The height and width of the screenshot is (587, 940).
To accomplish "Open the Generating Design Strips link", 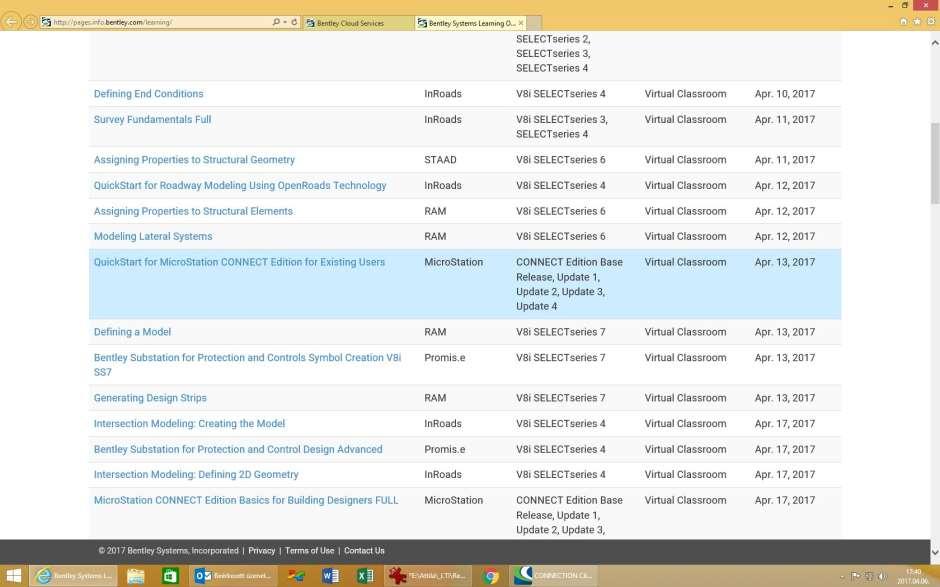I will (x=150, y=398).
